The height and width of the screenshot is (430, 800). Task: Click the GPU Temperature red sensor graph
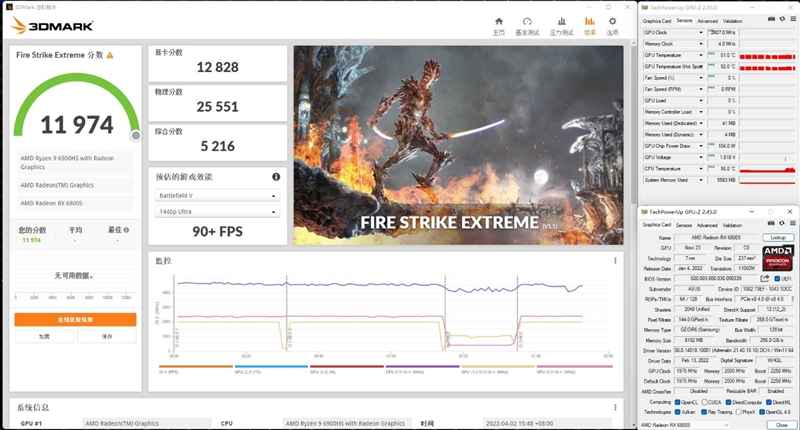(x=767, y=55)
